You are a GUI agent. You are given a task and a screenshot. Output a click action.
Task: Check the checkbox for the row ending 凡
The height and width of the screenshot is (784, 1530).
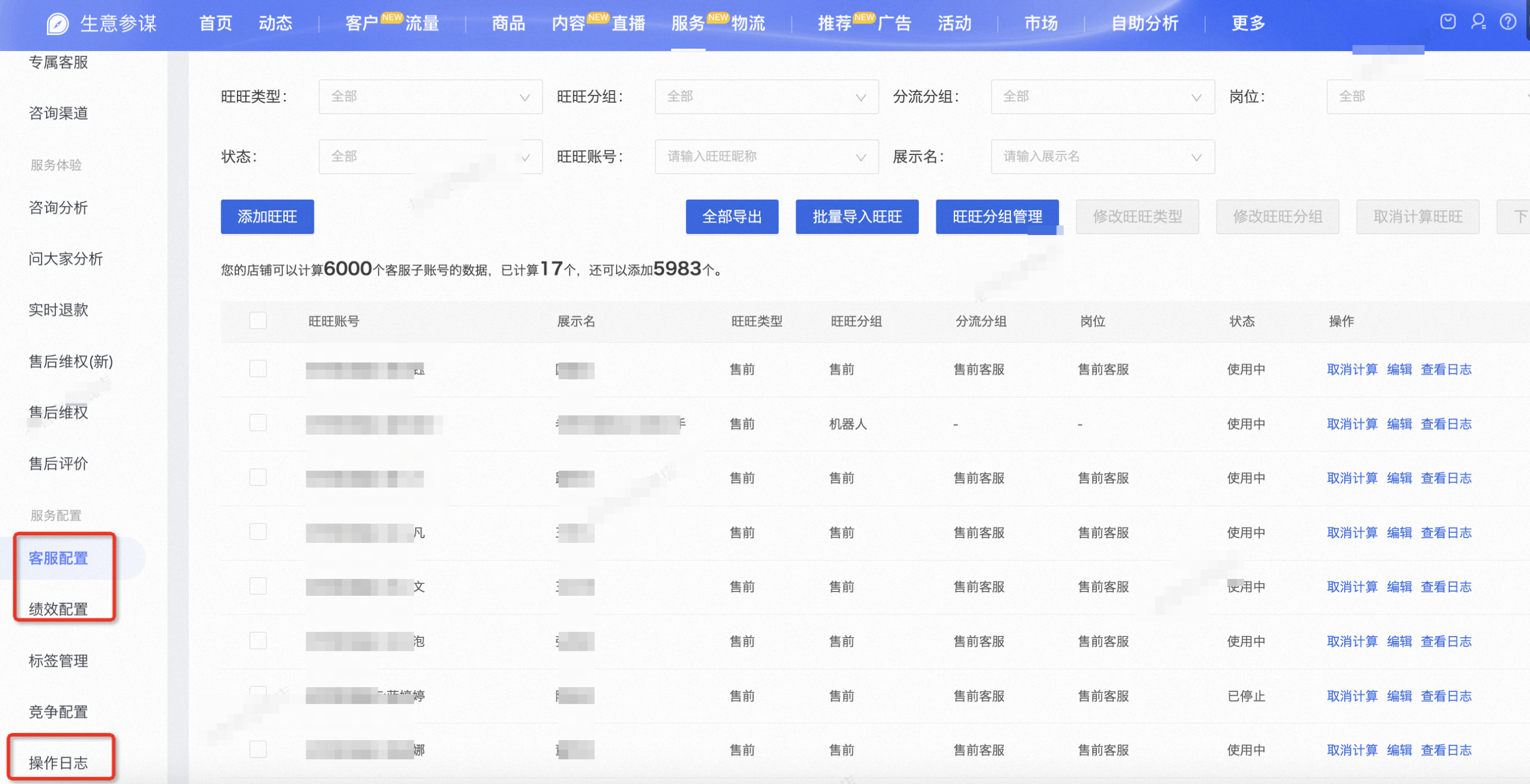258,532
